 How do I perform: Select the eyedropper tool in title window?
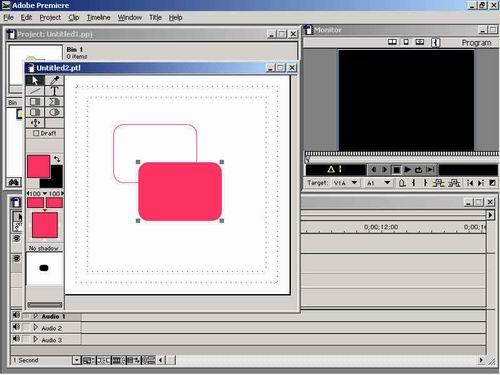tap(54, 80)
